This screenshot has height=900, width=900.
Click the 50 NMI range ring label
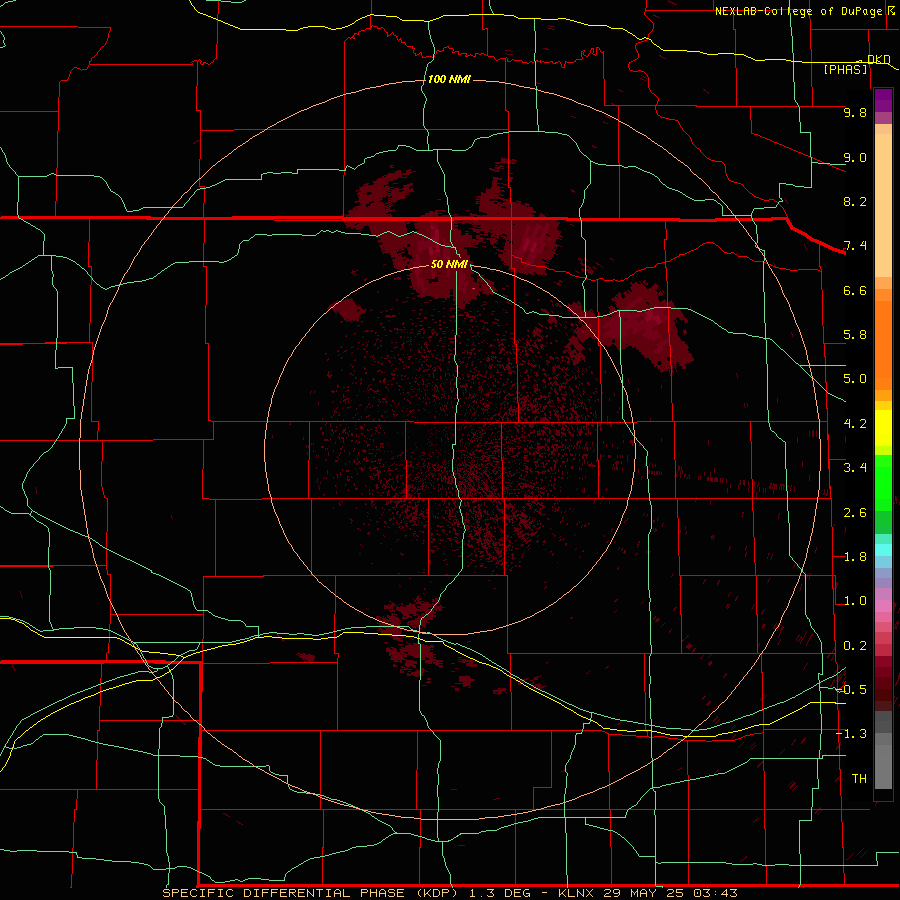(x=449, y=264)
